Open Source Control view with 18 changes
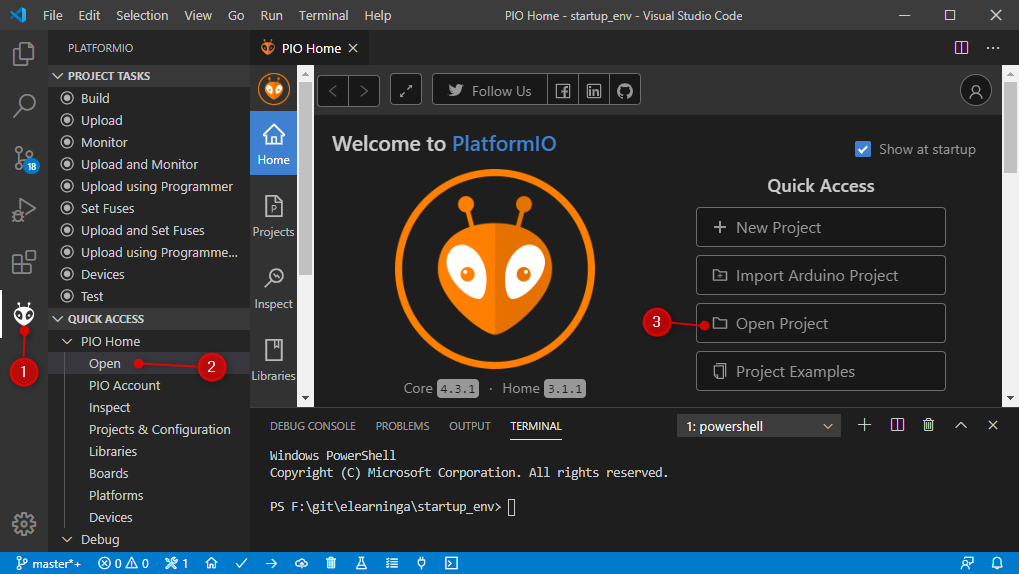Screen dimensions: 1019x574 click(x=25, y=158)
